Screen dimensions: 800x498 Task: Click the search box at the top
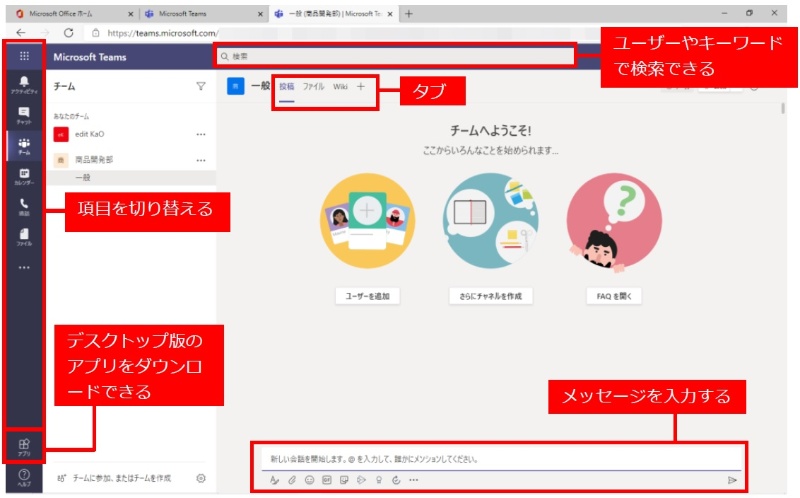tap(400, 56)
